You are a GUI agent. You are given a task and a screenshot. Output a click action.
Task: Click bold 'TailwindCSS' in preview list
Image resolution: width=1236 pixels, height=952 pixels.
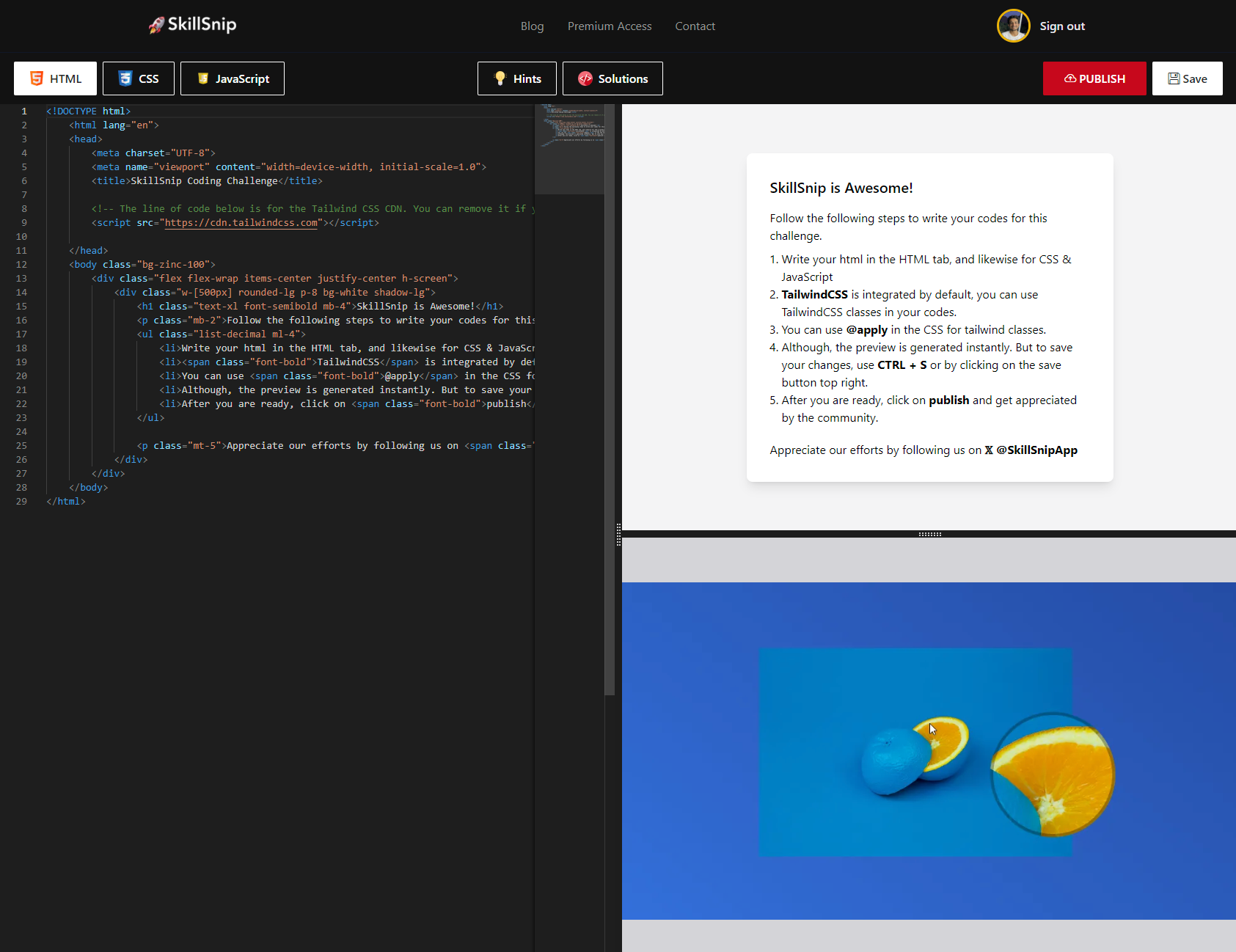pyautogui.click(x=814, y=295)
